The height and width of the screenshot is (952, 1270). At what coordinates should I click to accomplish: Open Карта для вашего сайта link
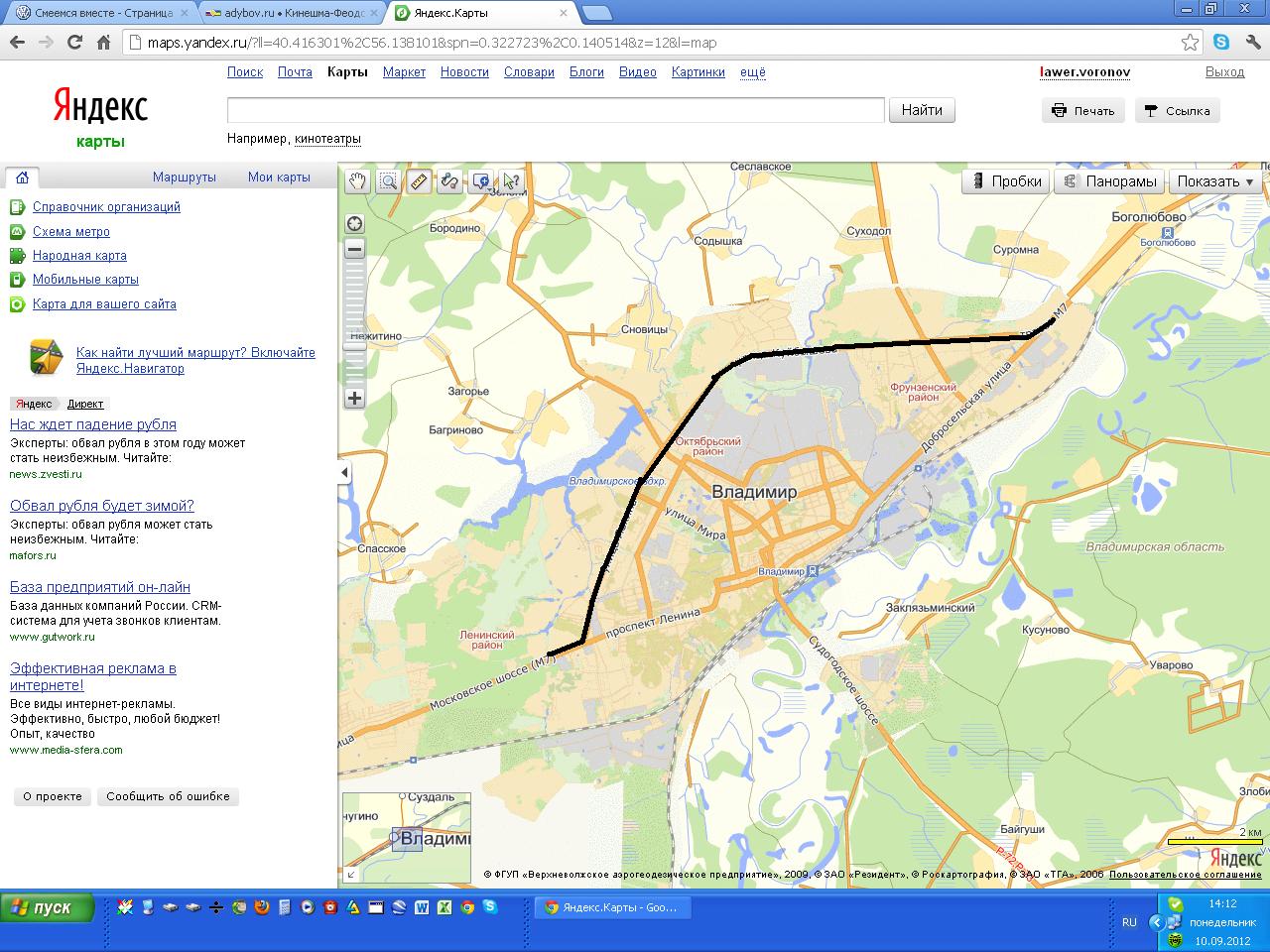pyautogui.click(x=104, y=304)
